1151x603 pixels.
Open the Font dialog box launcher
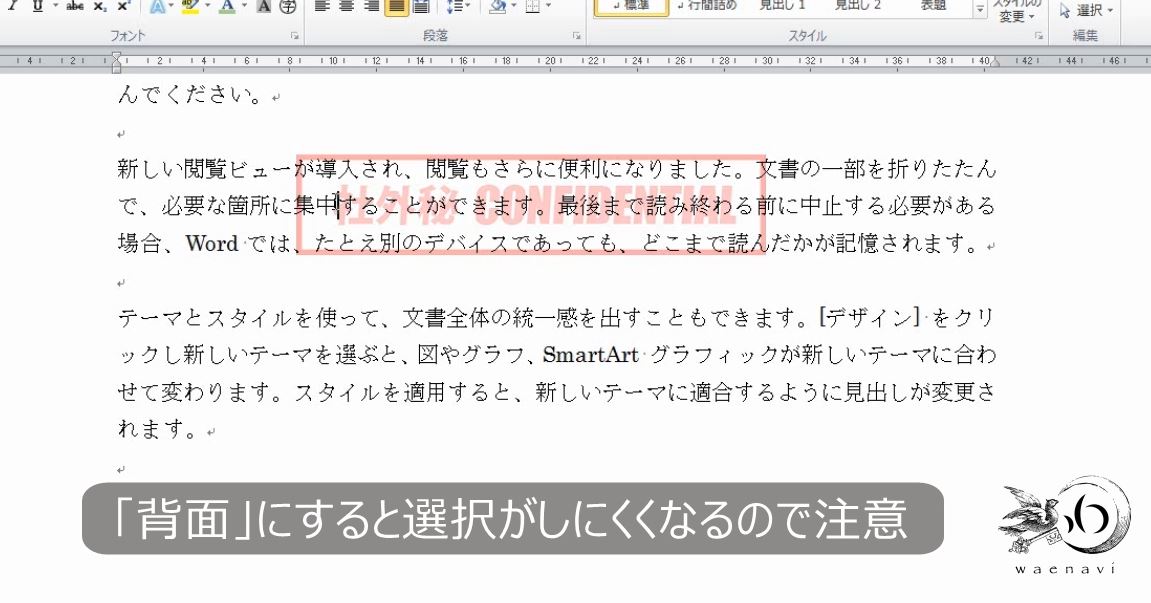(294, 35)
